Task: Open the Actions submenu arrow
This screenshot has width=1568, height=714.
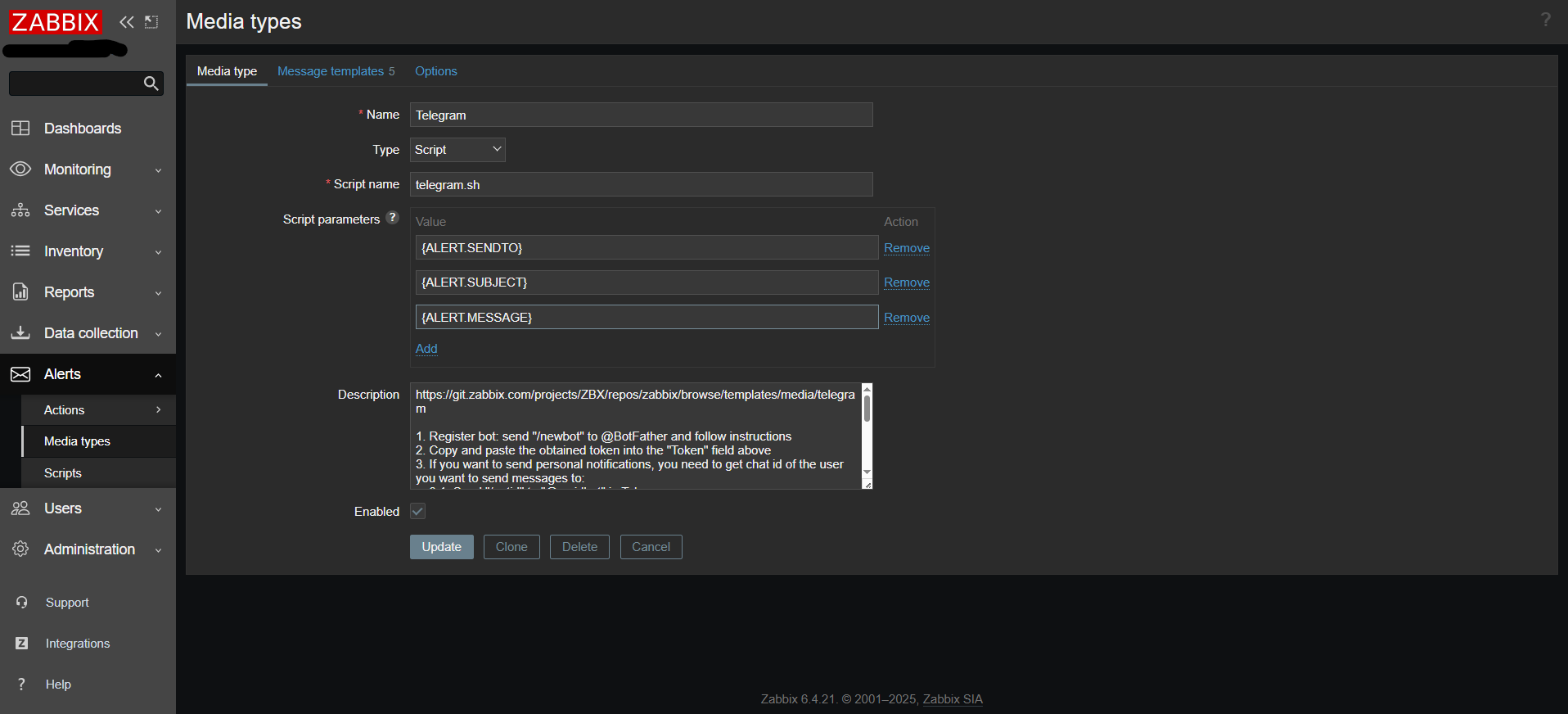Action: coord(159,409)
